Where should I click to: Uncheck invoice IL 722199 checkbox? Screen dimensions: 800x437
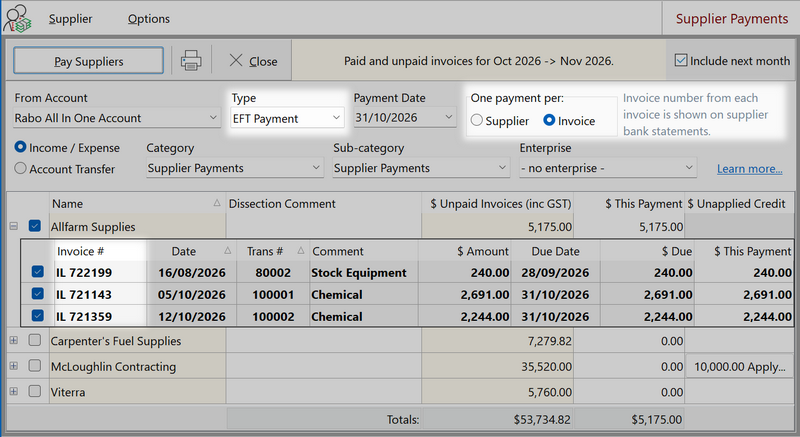pyautogui.click(x=37, y=271)
